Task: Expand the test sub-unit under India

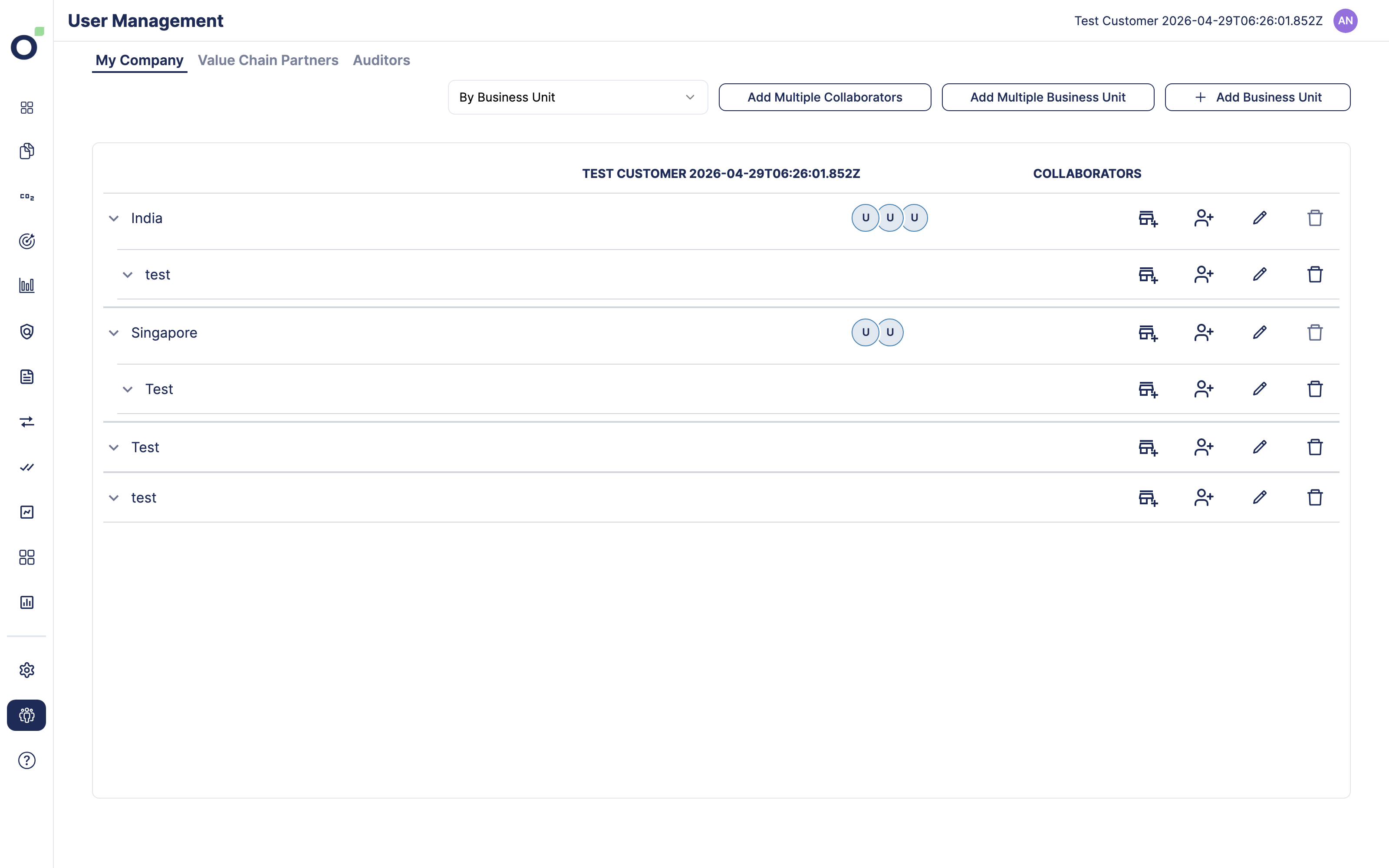Action: coord(128,274)
